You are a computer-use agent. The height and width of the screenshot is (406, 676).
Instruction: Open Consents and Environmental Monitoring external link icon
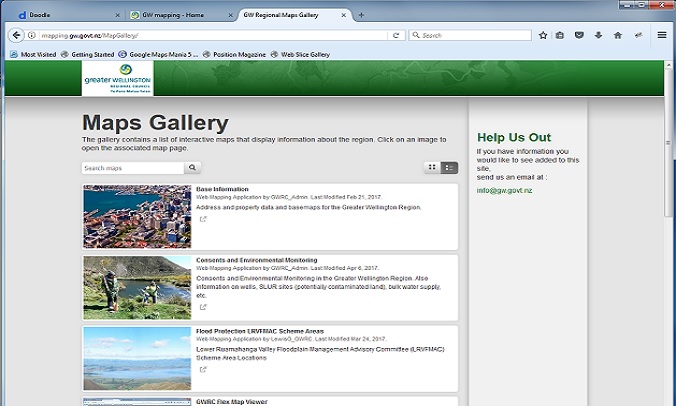pos(203,307)
